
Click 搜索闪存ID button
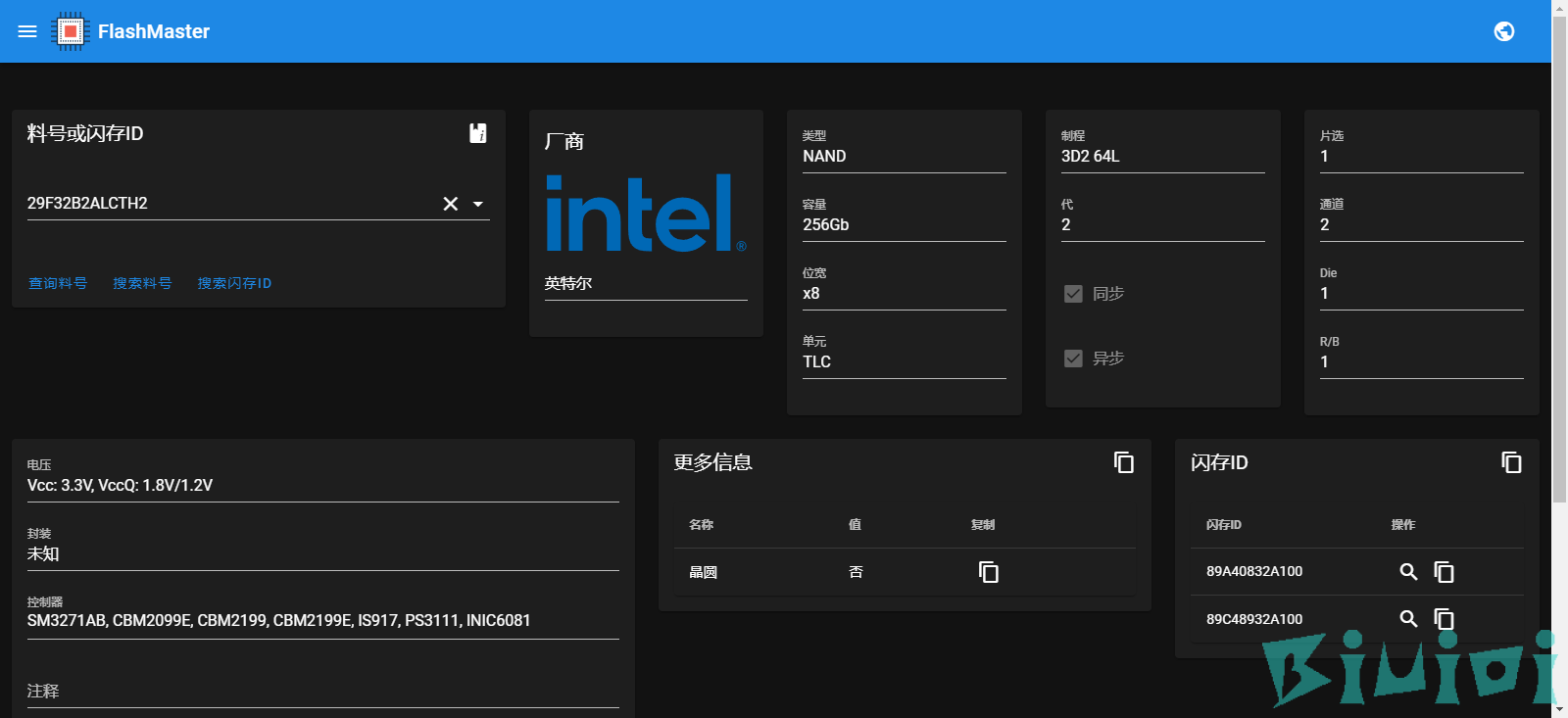(234, 283)
